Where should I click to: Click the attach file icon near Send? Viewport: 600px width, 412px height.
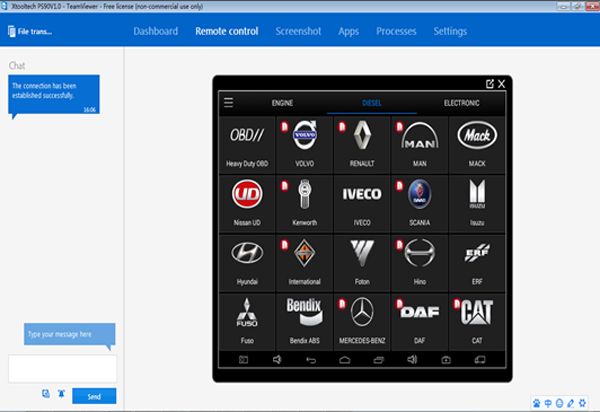tap(46, 394)
